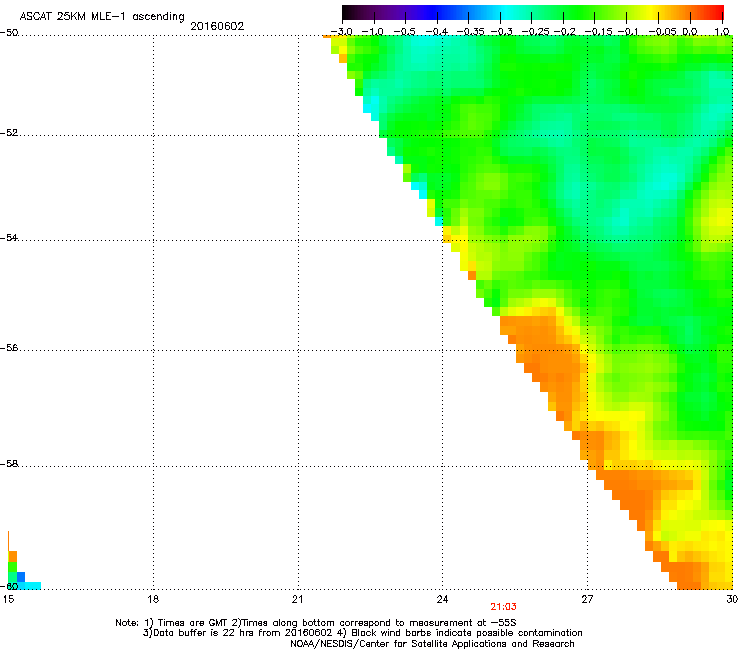Click the longitude axis label "15"
Viewport: 740px width, 650px height.
[8, 599]
